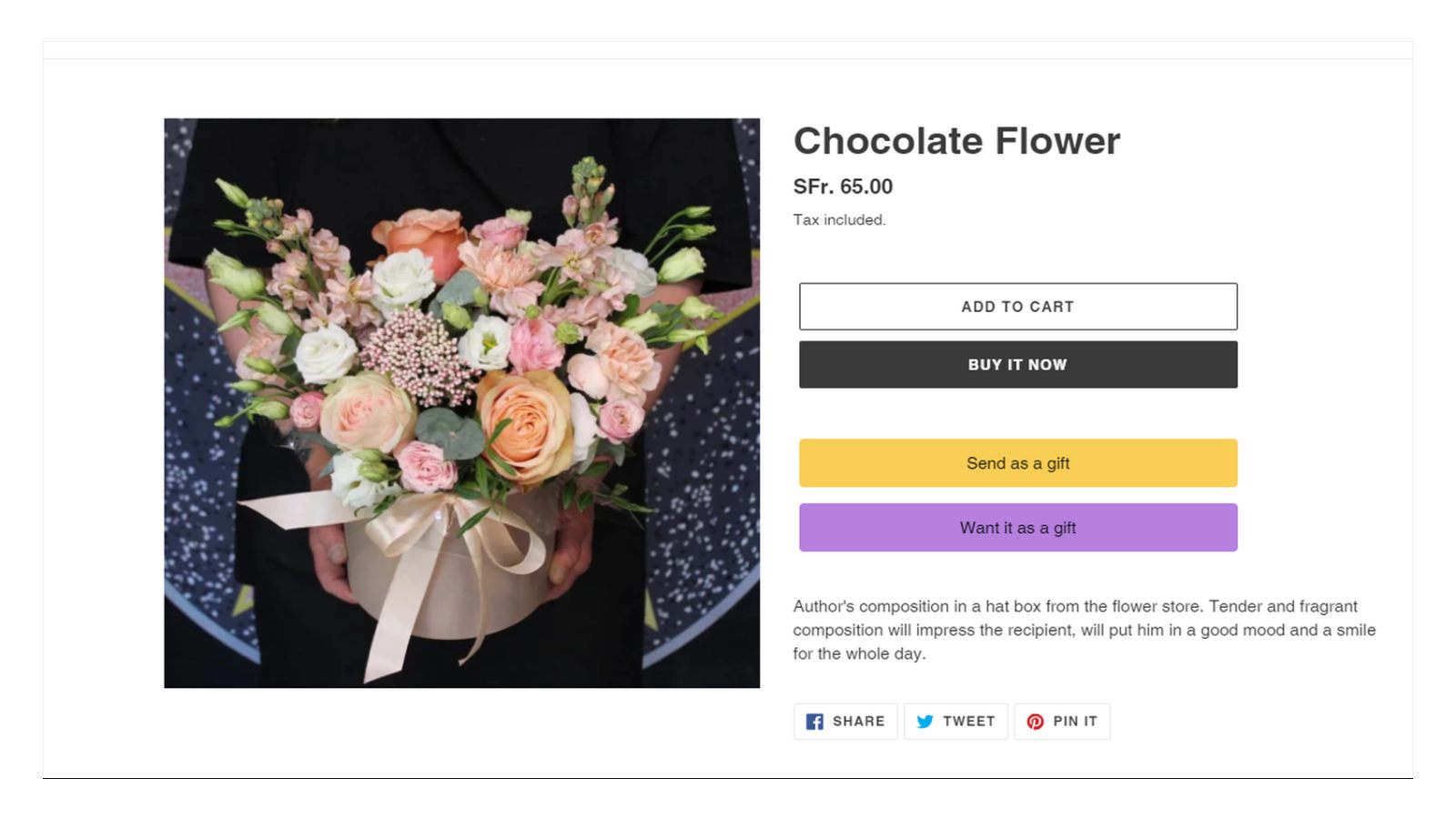Image resolution: width=1456 pixels, height=819 pixels.
Task: Click the Pinterest logo icon
Action: [x=1035, y=722]
